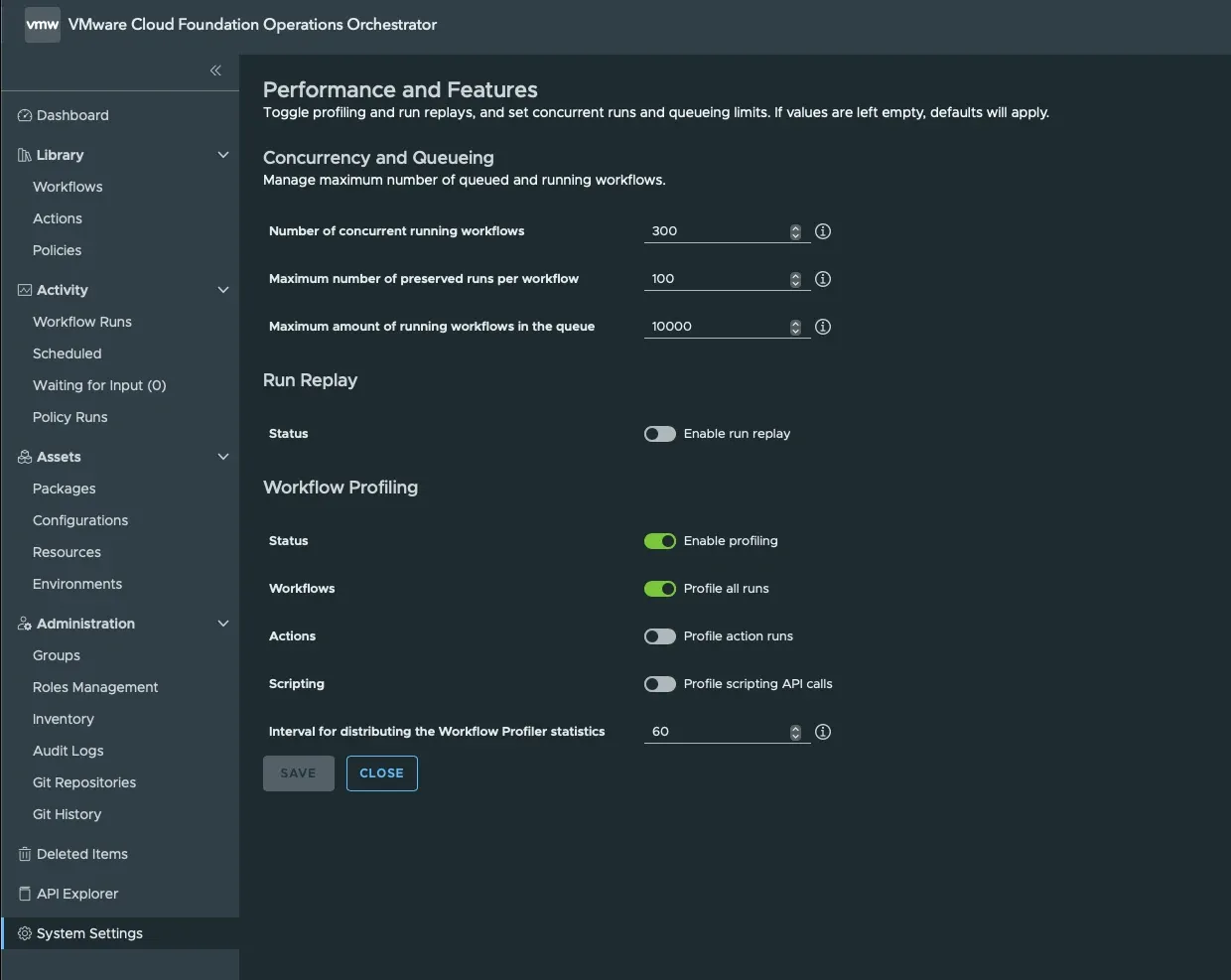This screenshot has height=980, width=1231.
Task: Show info for concurrent running workflows
Action: click(x=823, y=231)
